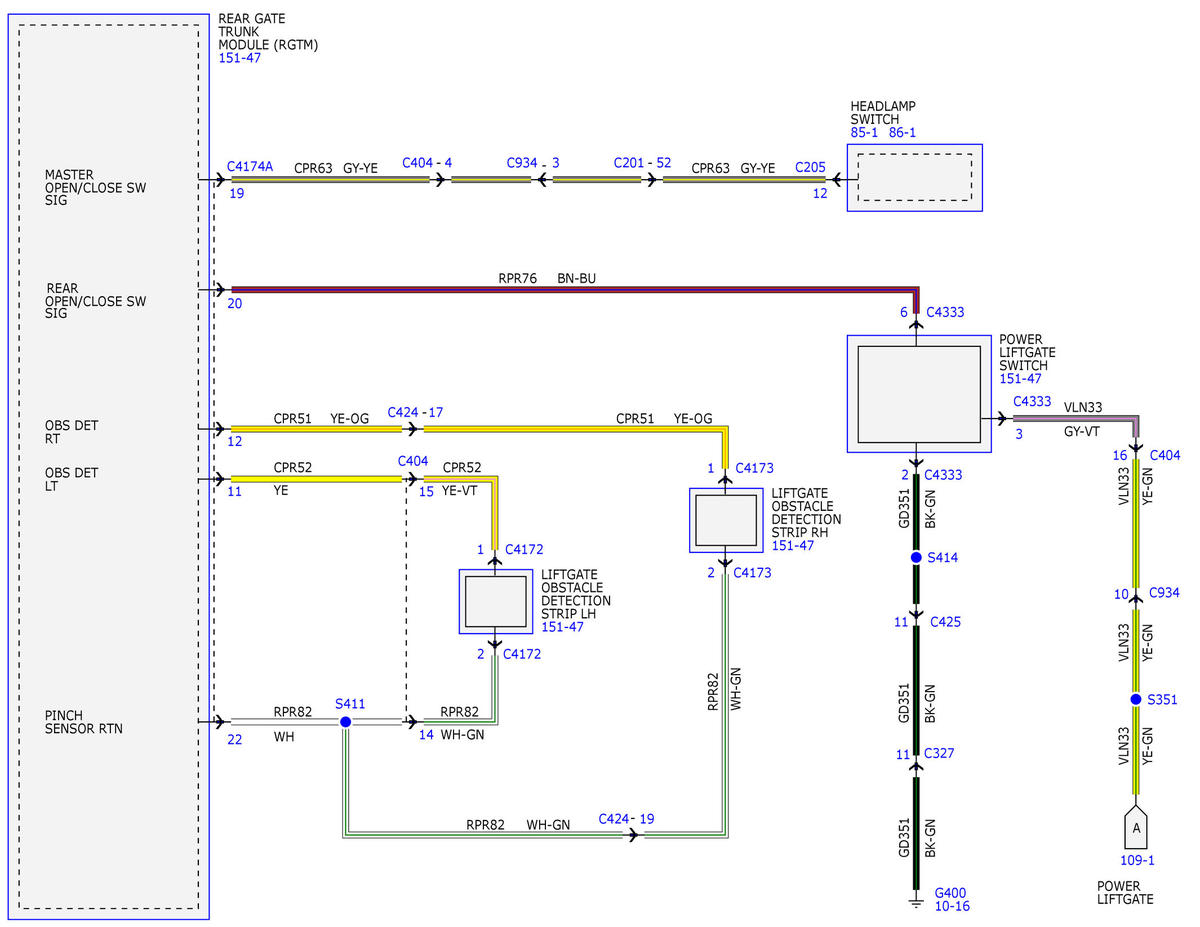Select the C425 connector label
The height and width of the screenshot is (927, 1200).
[x=945, y=622]
